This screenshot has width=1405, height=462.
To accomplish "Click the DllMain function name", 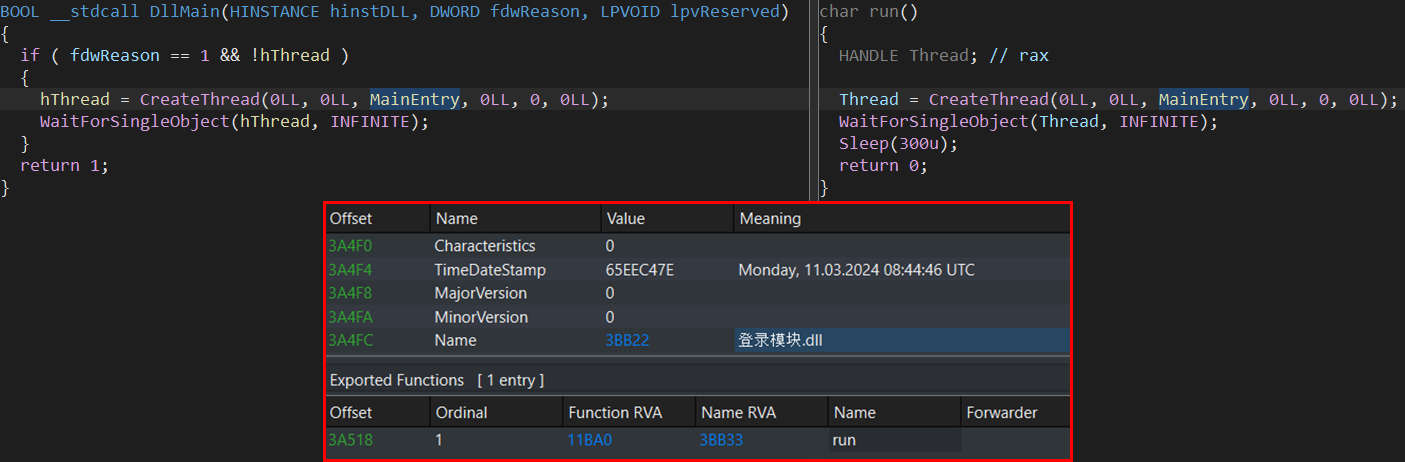I will pyautogui.click(x=184, y=12).
